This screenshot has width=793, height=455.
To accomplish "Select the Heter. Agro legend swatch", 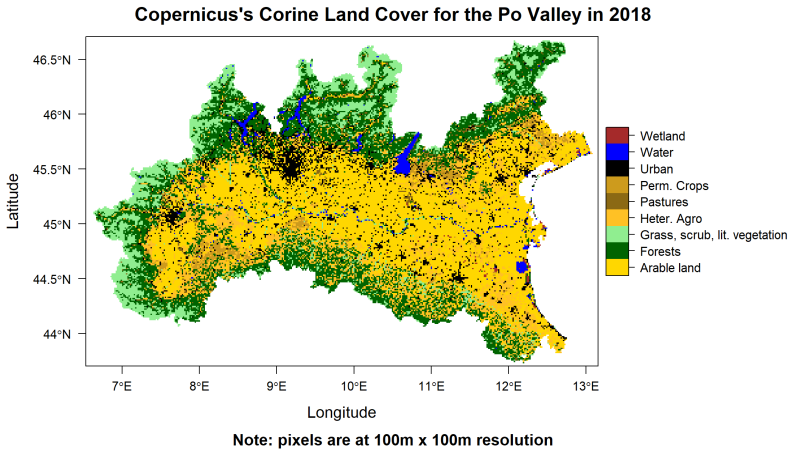I will (x=617, y=218).
